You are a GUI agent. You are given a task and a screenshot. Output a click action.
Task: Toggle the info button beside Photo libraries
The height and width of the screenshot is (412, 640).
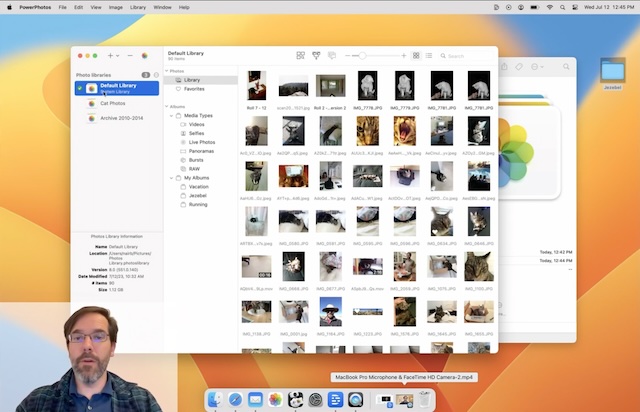[x=156, y=75]
